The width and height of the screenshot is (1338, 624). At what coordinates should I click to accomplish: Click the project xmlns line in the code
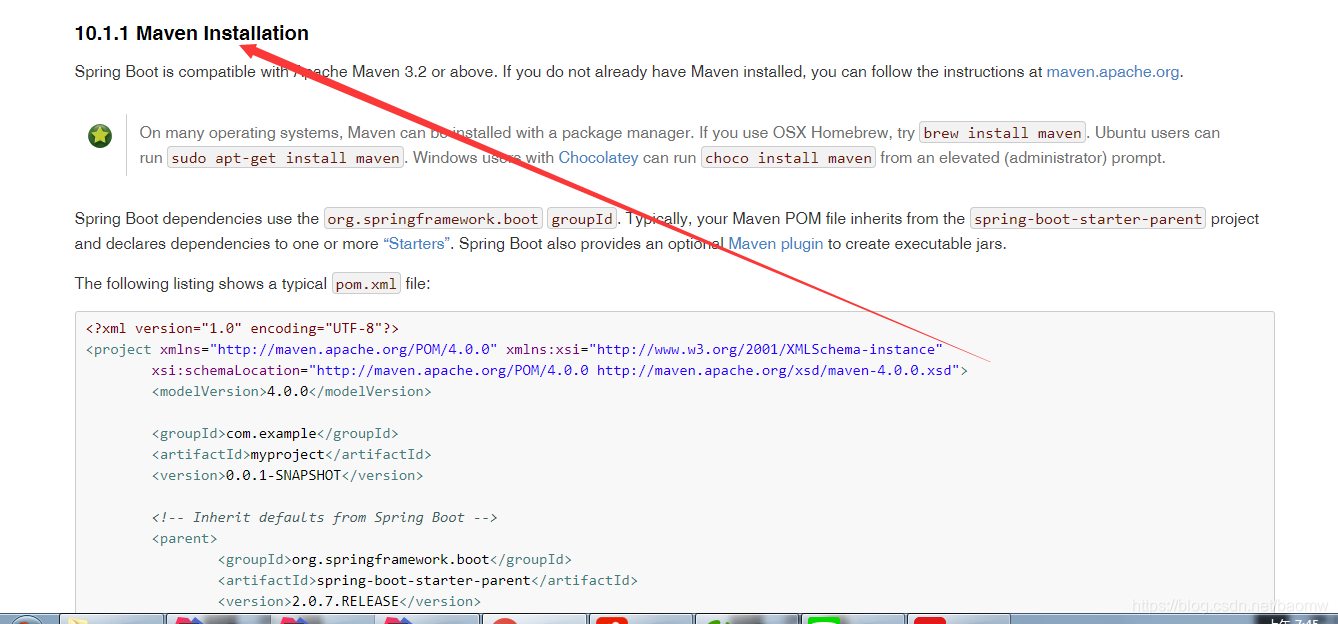[514, 349]
